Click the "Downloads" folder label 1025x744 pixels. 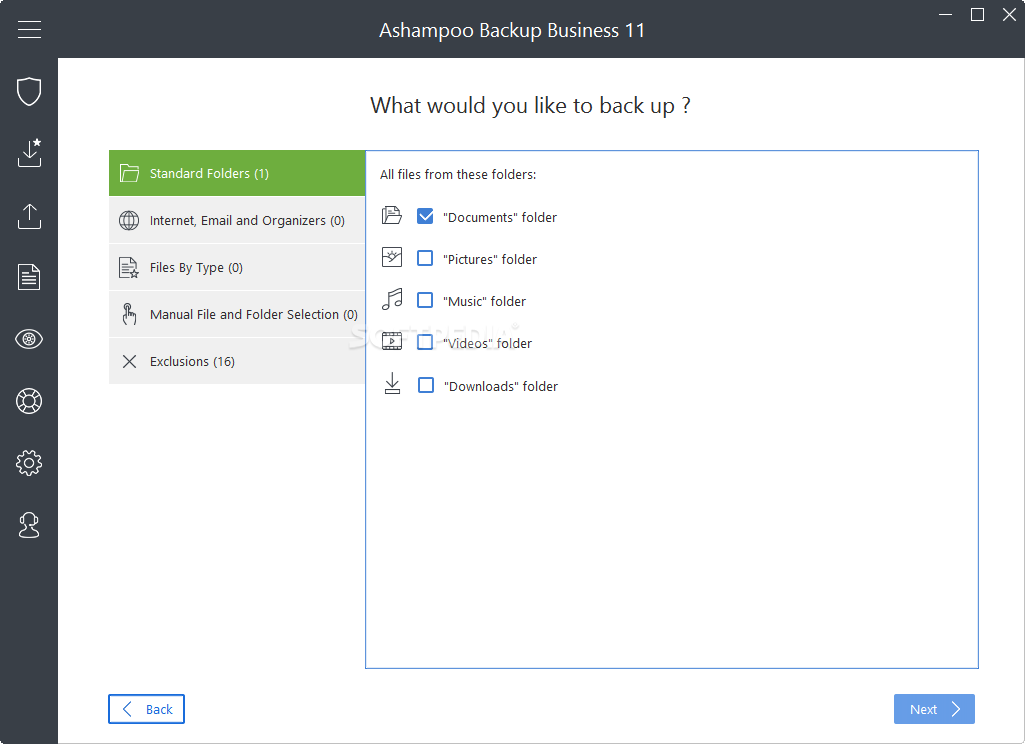tap(501, 386)
